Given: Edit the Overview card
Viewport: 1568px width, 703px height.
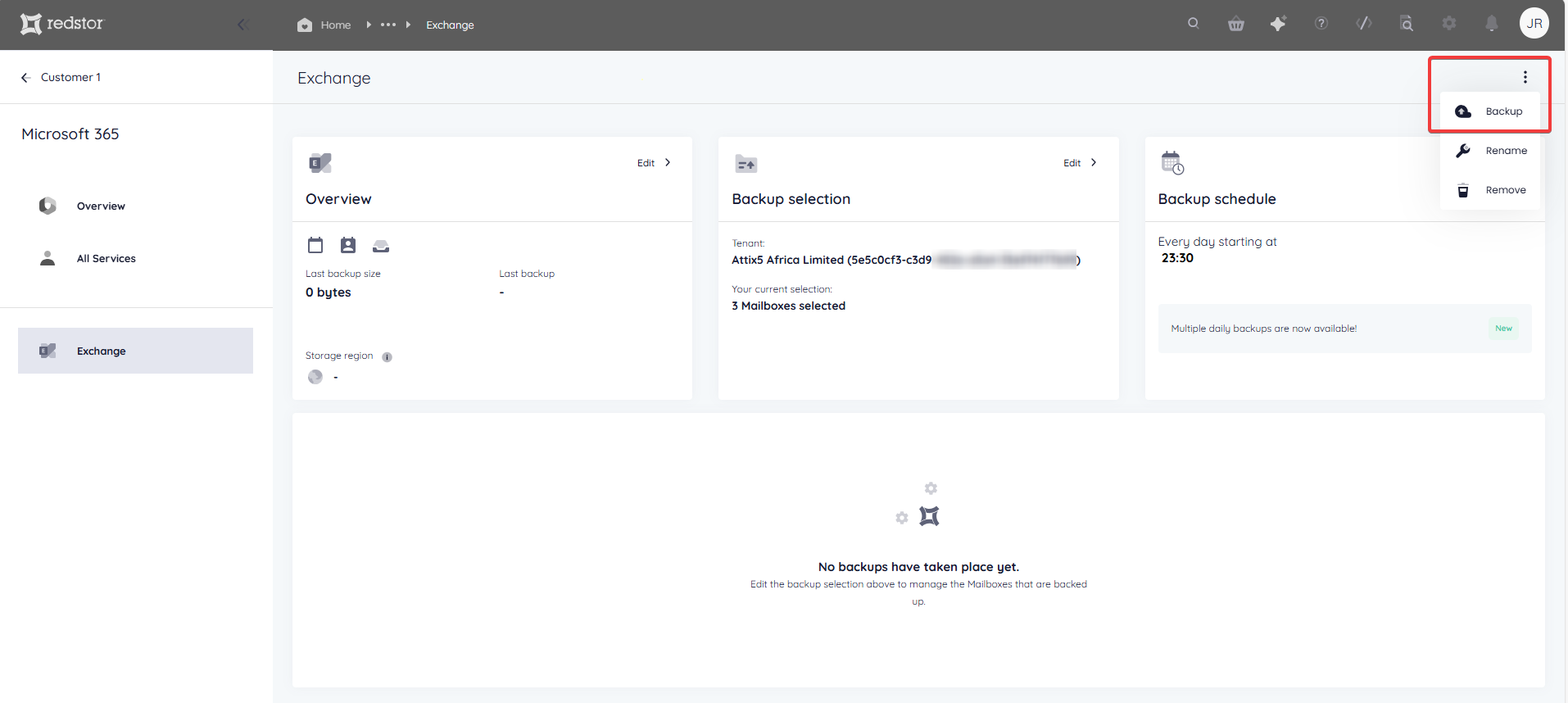Looking at the screenshot, I should point(646,163).
